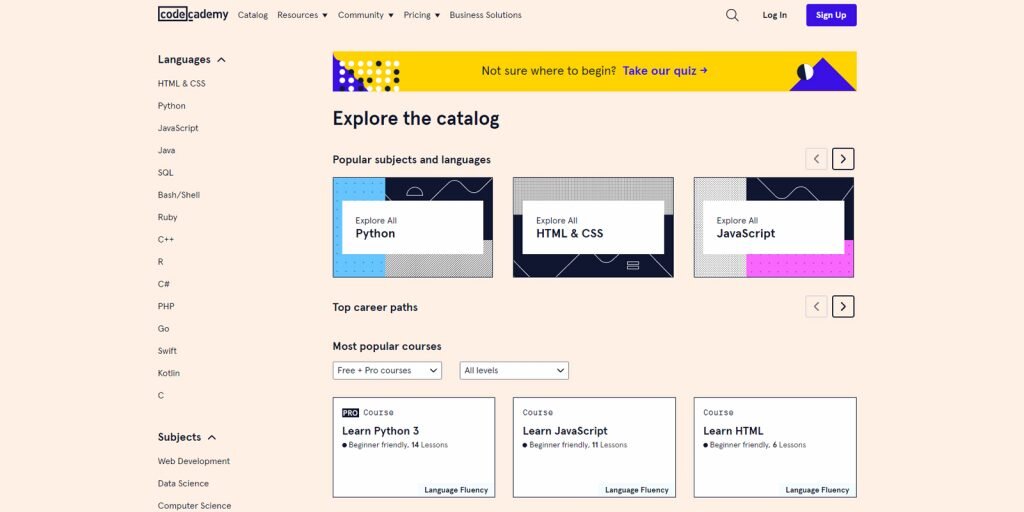
Task: Show next top career paths
Action: click(x=843, y=306)
